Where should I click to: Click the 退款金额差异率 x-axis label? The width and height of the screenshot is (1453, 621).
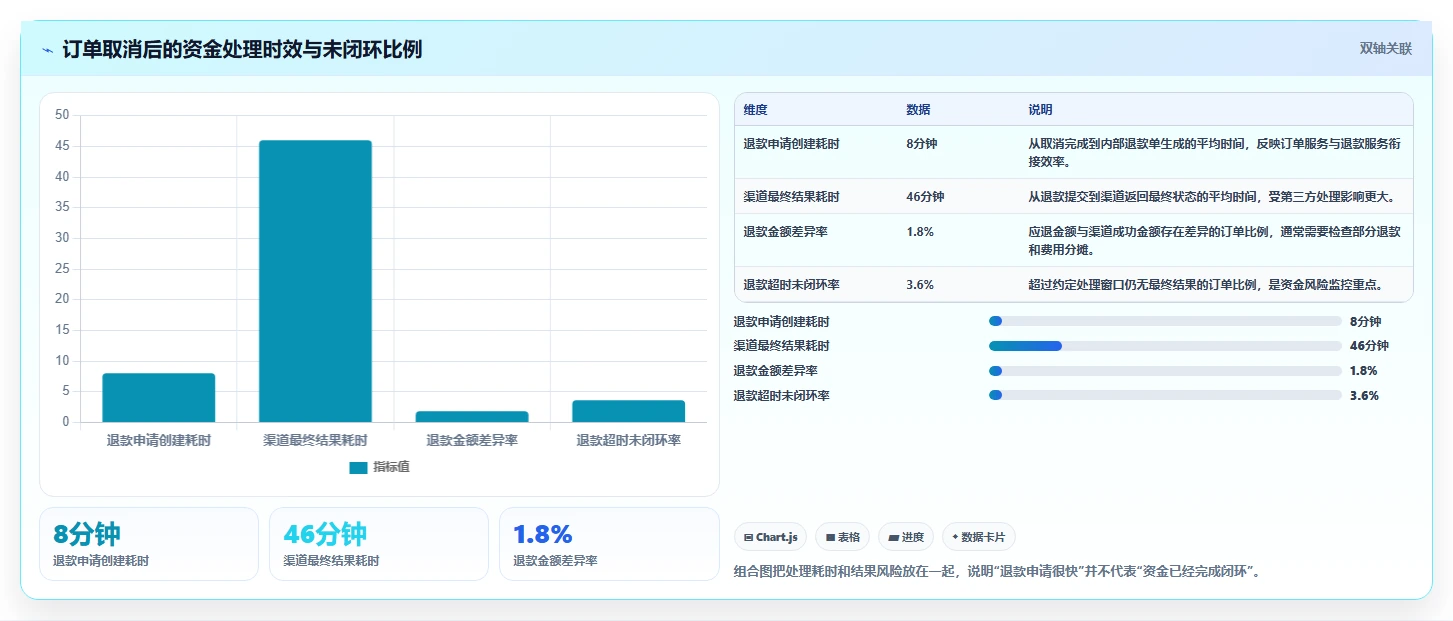click(472, 441)
